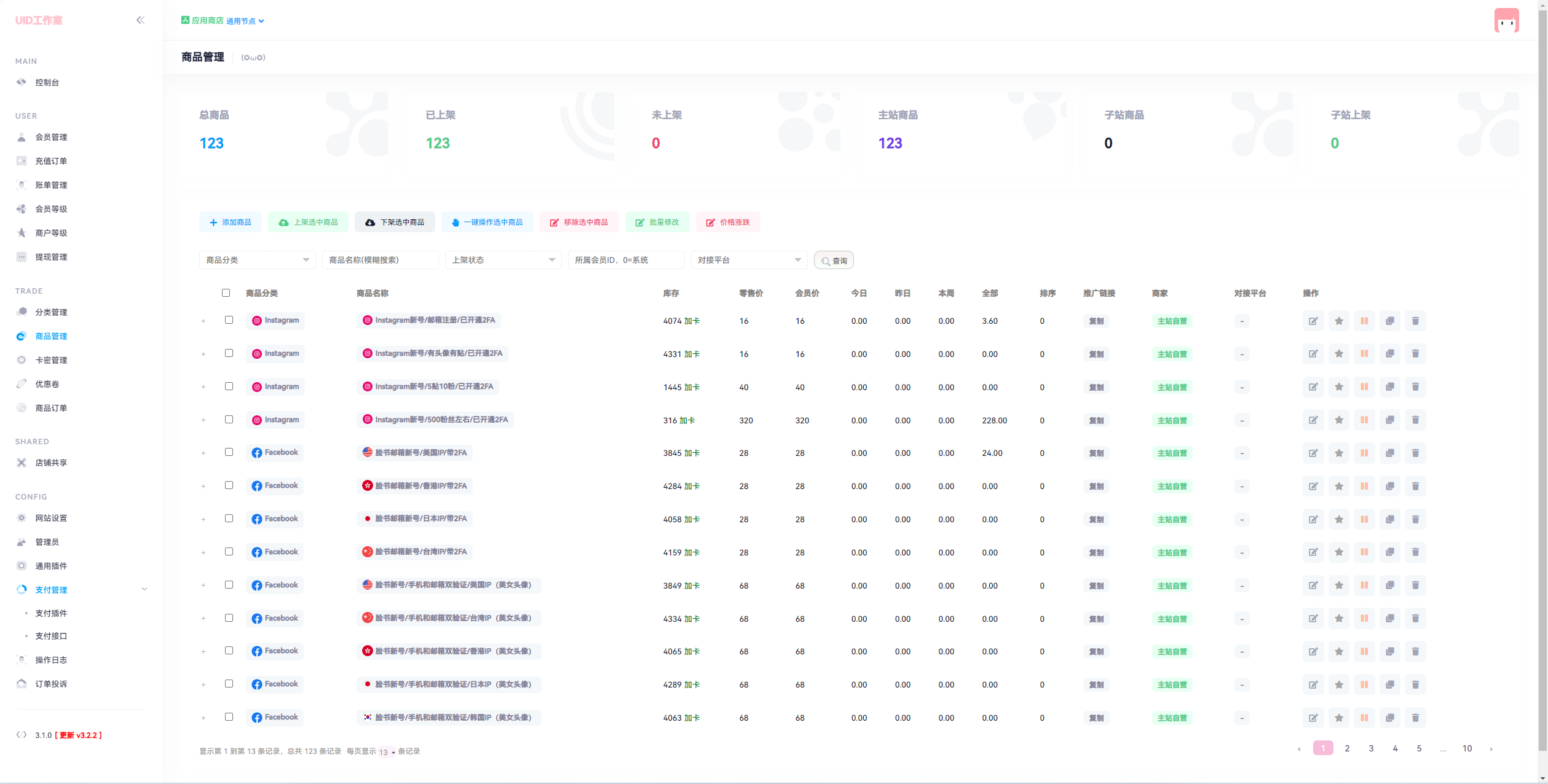Click user avatar in top right corner
The width and height of the screenshot is (1548, 784).
pyautogui.click(x=1506, y=20)
